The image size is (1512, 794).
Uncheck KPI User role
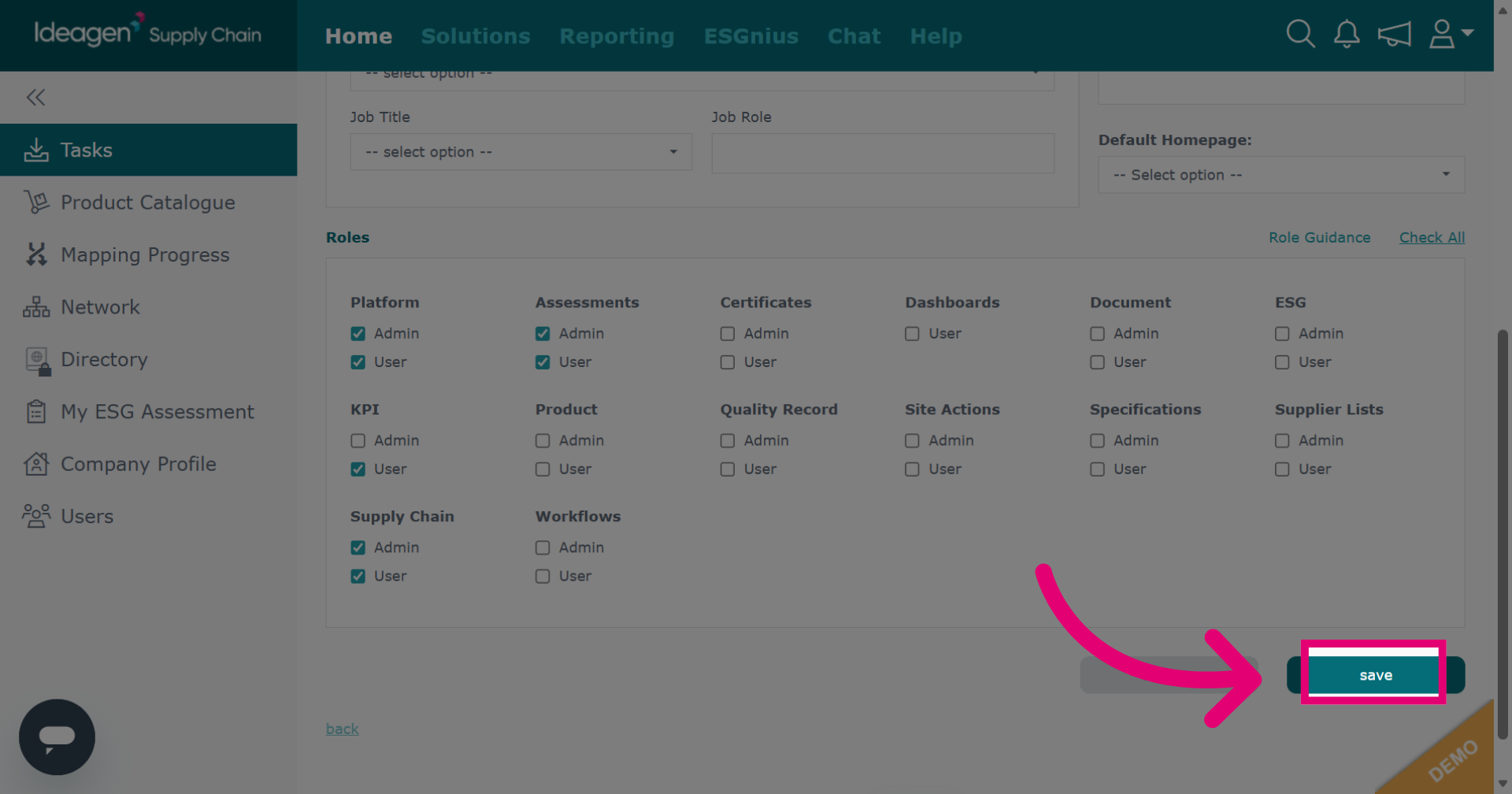(x=358, y=469)
